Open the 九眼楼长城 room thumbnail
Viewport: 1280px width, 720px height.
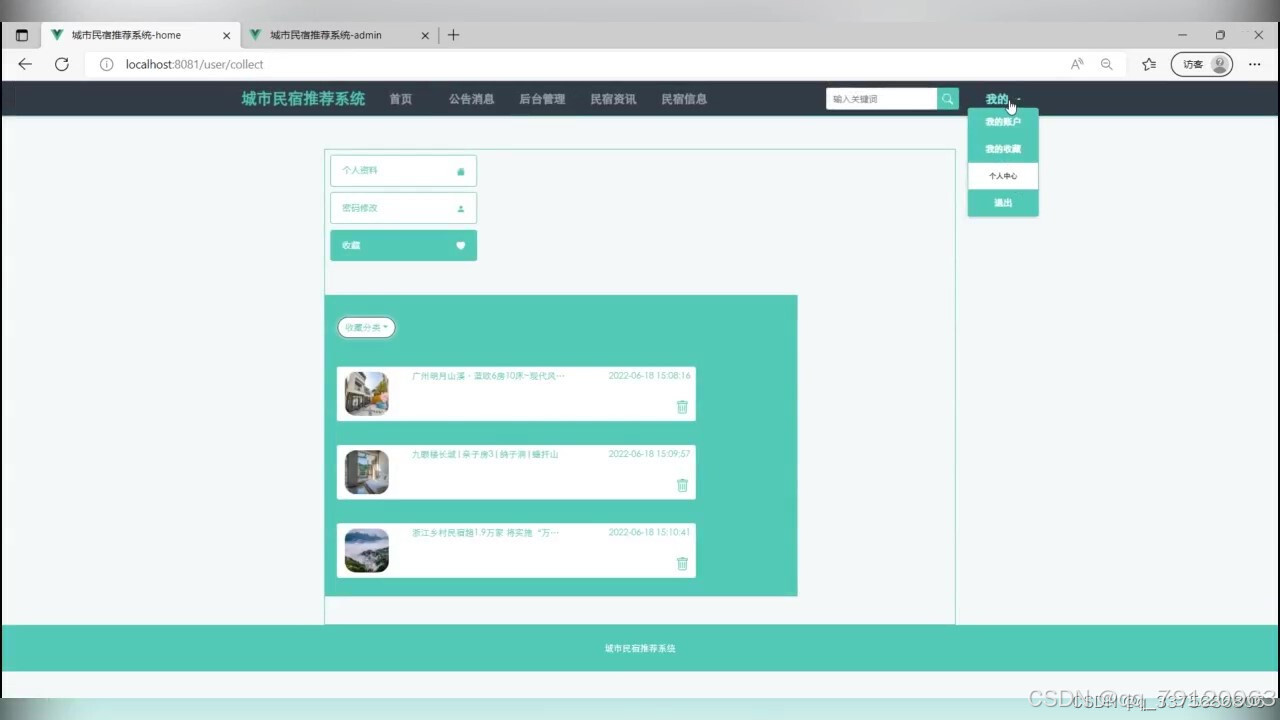pos(367,472)
